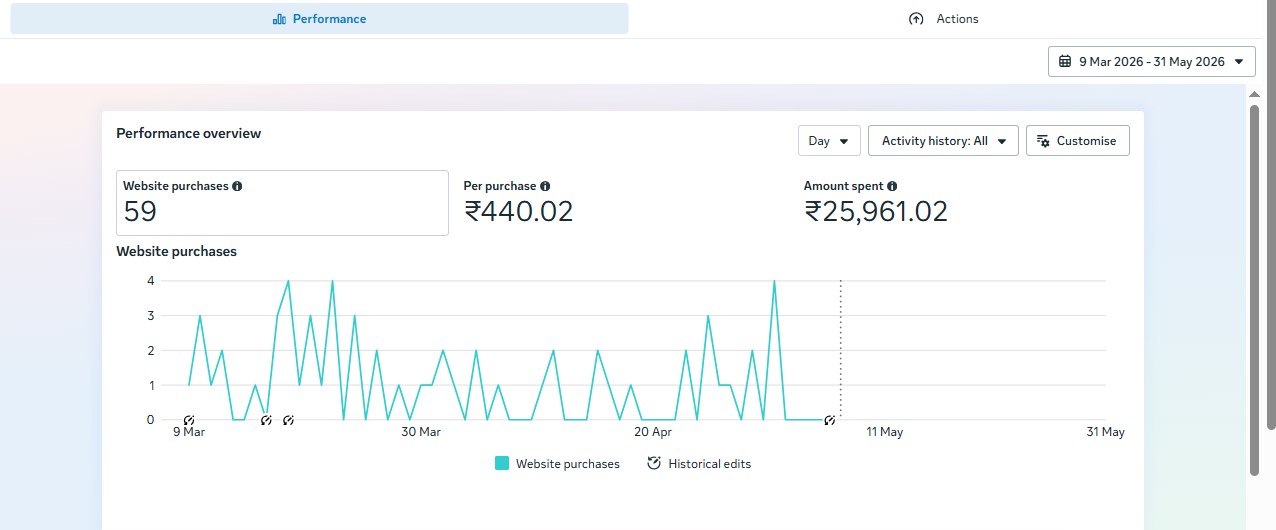
Task: Click the caret arrow in Day dropdown
Action: (844, 142)
